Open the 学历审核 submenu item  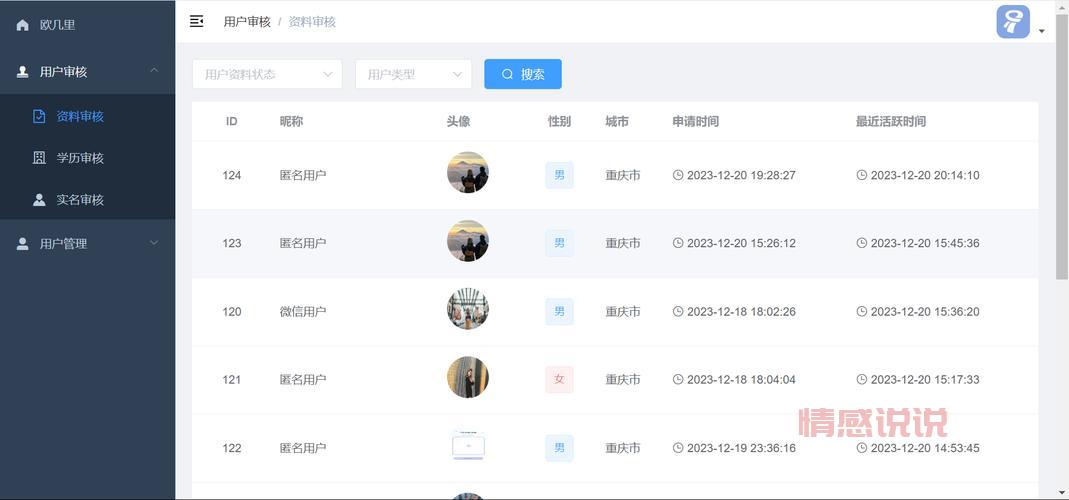(87, 158)
